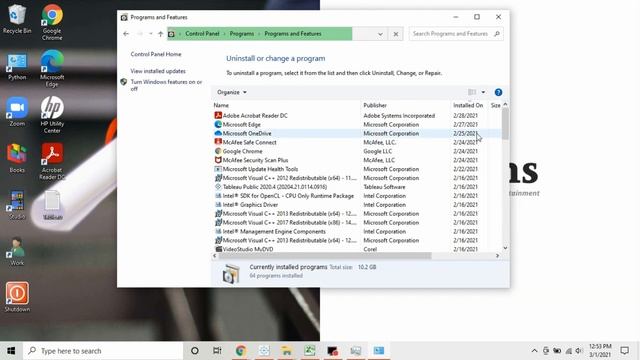Open the Studio desktop shortcut
Image resolution: width=640 pixels, height=360 pixels.
(17, 205)
